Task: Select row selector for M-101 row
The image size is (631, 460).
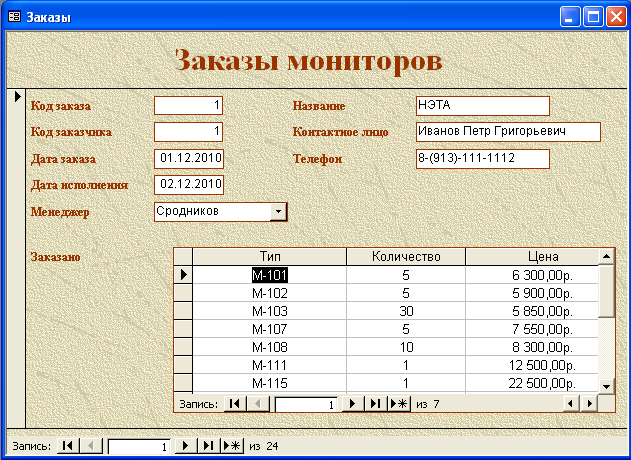Action: click(183, 274)
